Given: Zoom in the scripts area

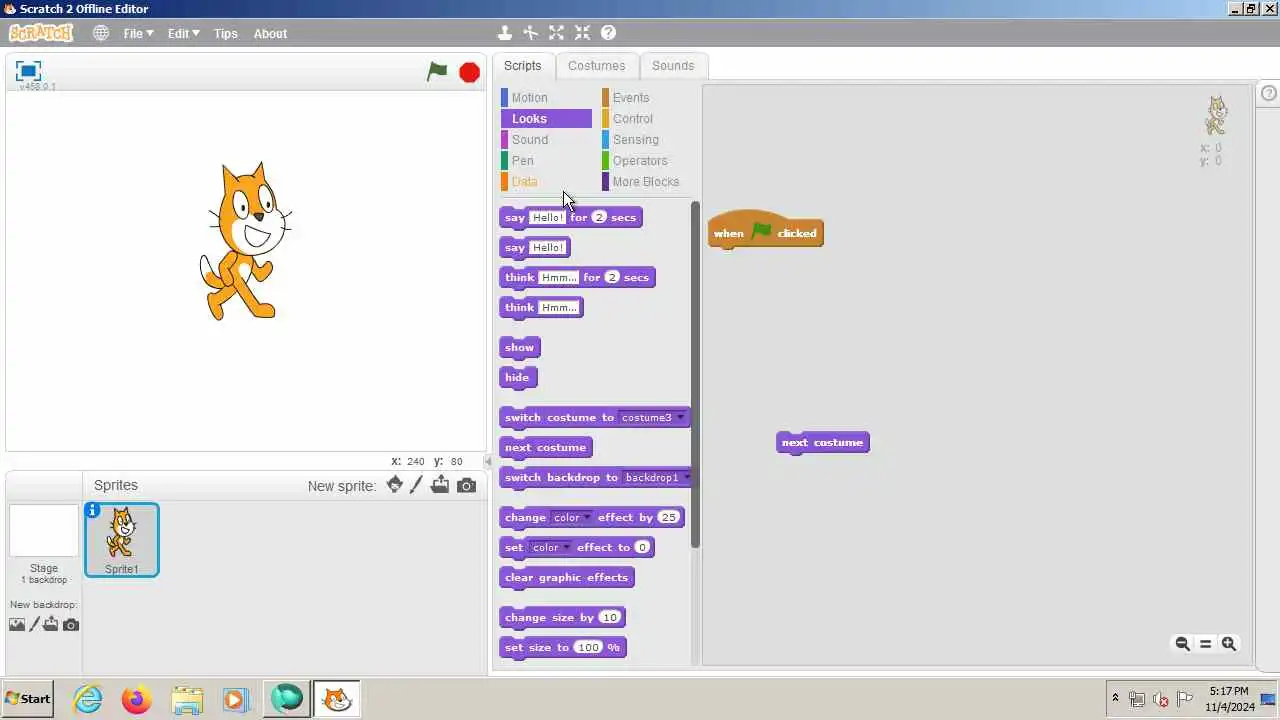Looking at the screenshot, I should tap(1229, 644).
